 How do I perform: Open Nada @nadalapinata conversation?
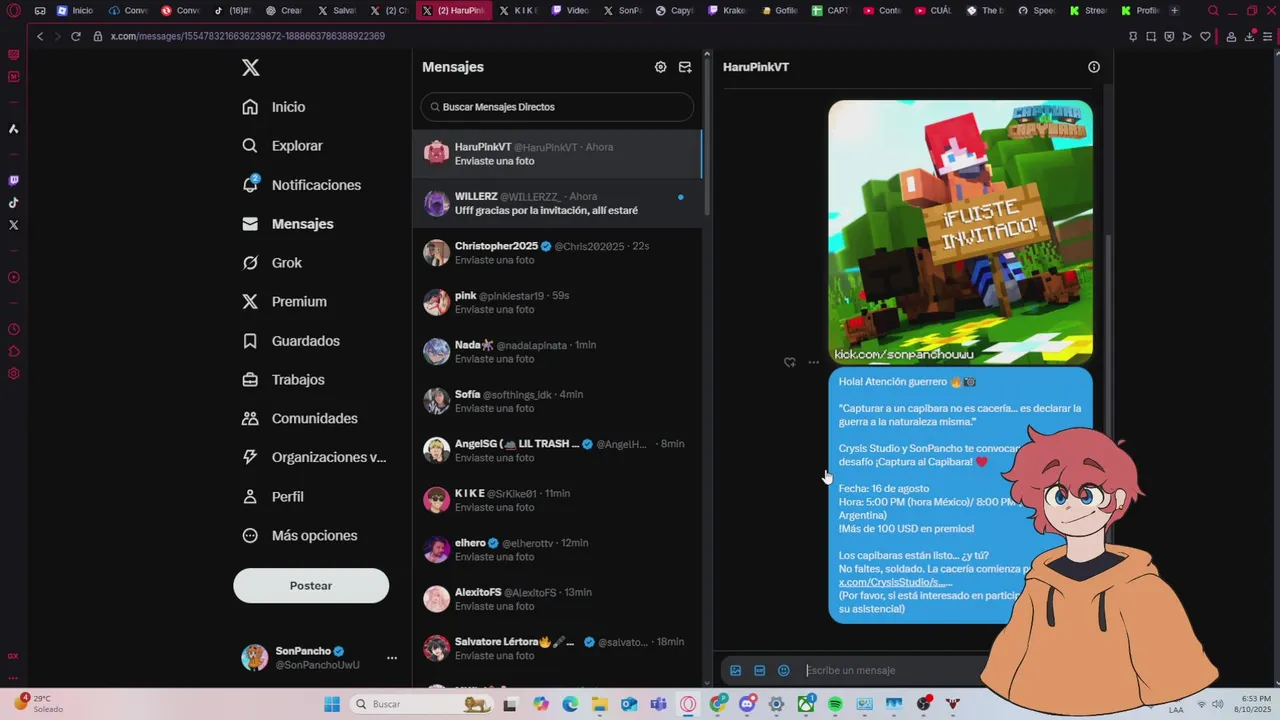click(557, 352)
